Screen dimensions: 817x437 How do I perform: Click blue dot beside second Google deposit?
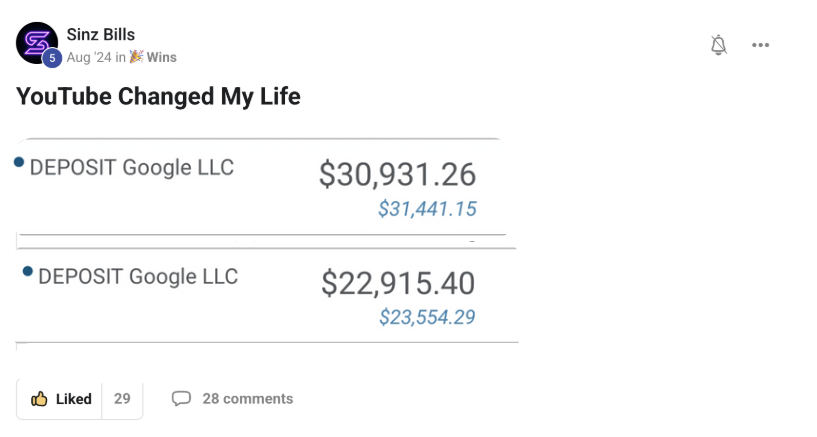coord(27,271)
